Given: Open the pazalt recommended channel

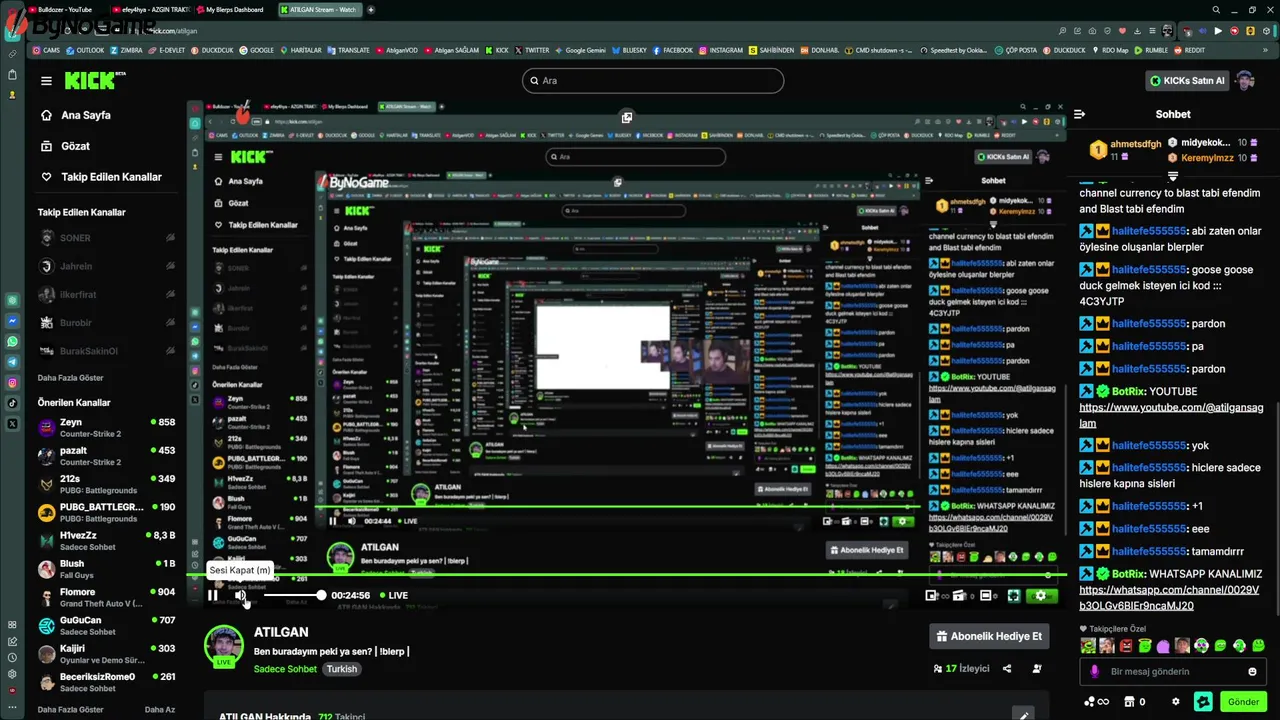Looking at the screenshot, I should click(x=106, y=456).
